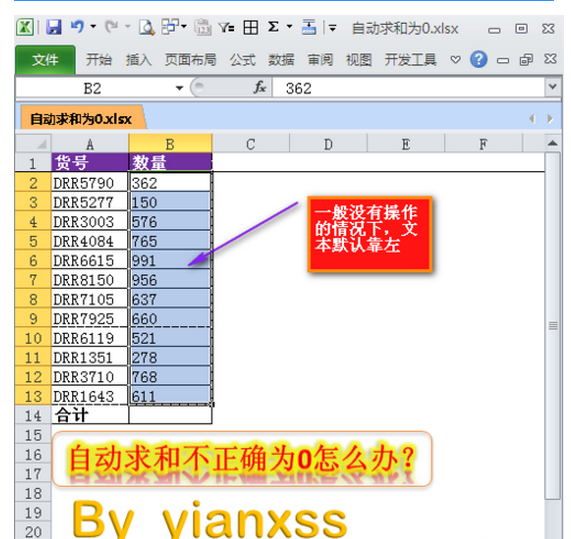571x539 pixels.
Task: Click the 数量 header cell
Action: click(170, 162)
